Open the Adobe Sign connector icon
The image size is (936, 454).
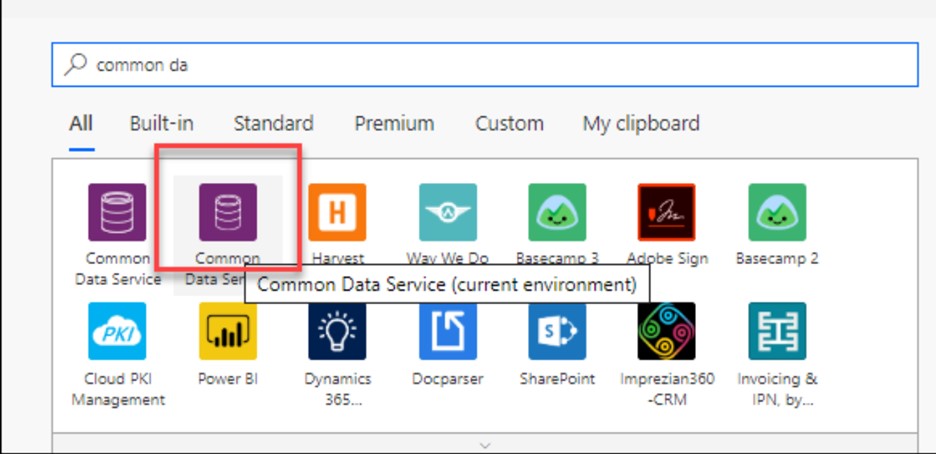(x=667, y=212)
